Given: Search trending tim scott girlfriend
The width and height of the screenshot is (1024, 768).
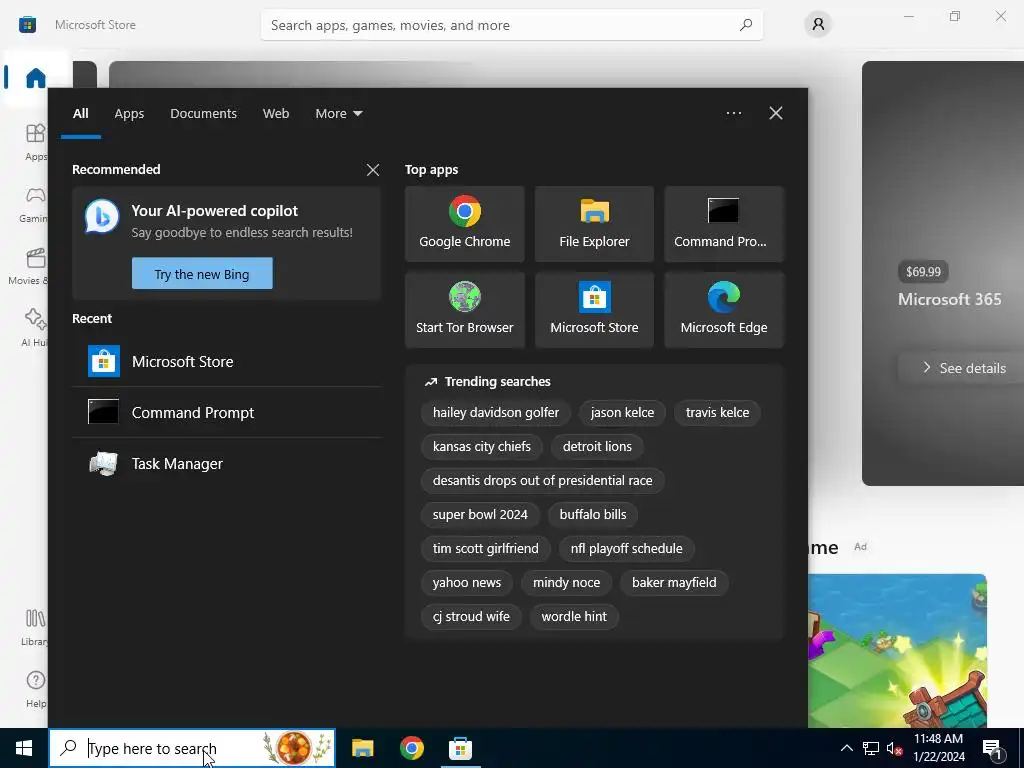Looking at the screenshot, I should (x=485, y=549).
